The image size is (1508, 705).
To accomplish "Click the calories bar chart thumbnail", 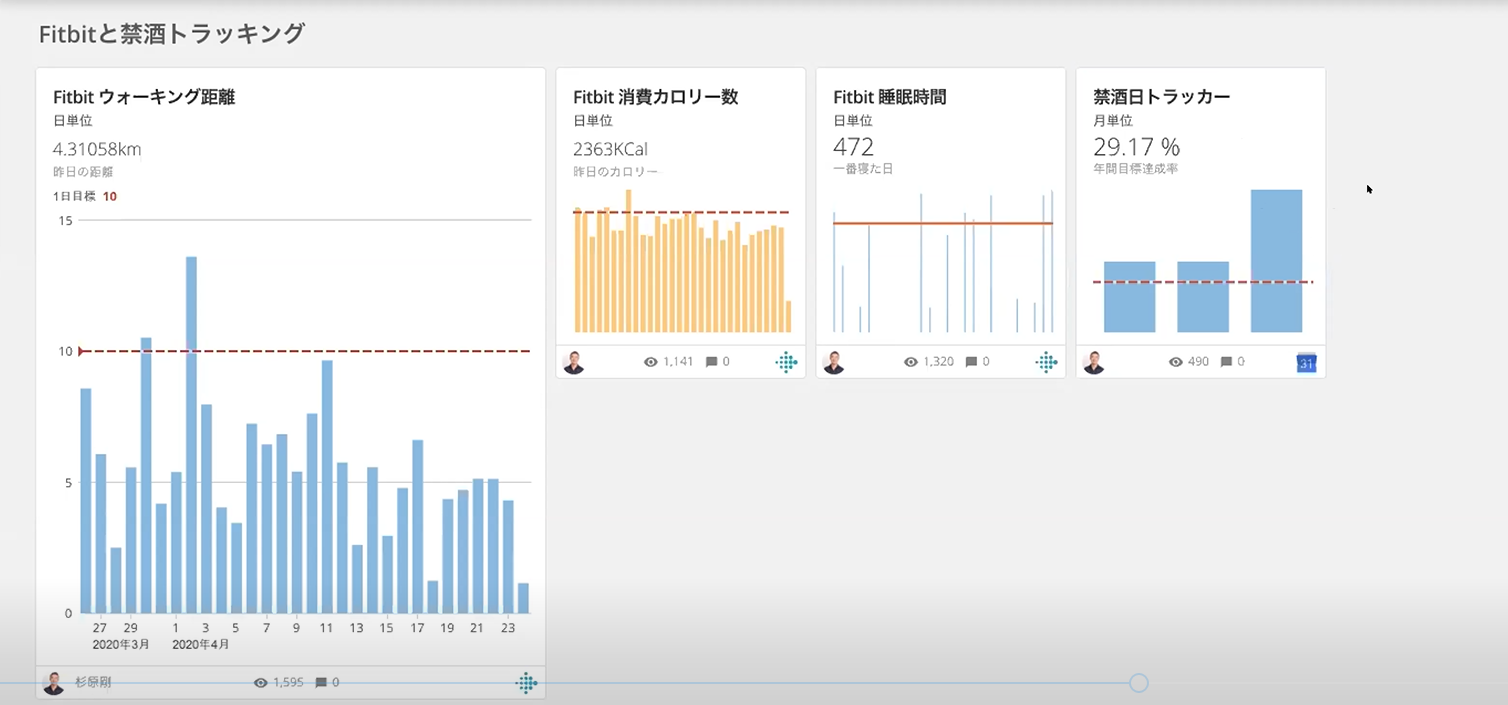I will click(x=681, y=260).
